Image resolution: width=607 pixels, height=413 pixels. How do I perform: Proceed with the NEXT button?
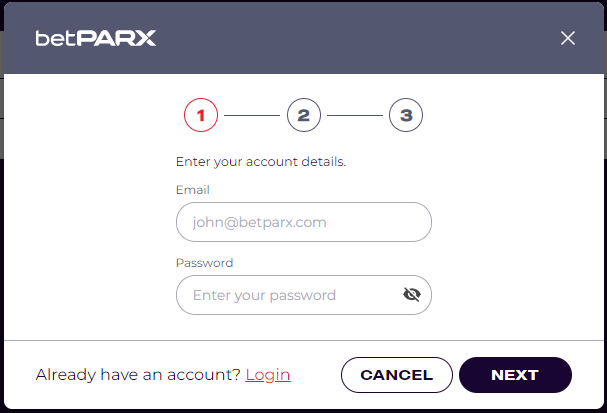point(515,375)
